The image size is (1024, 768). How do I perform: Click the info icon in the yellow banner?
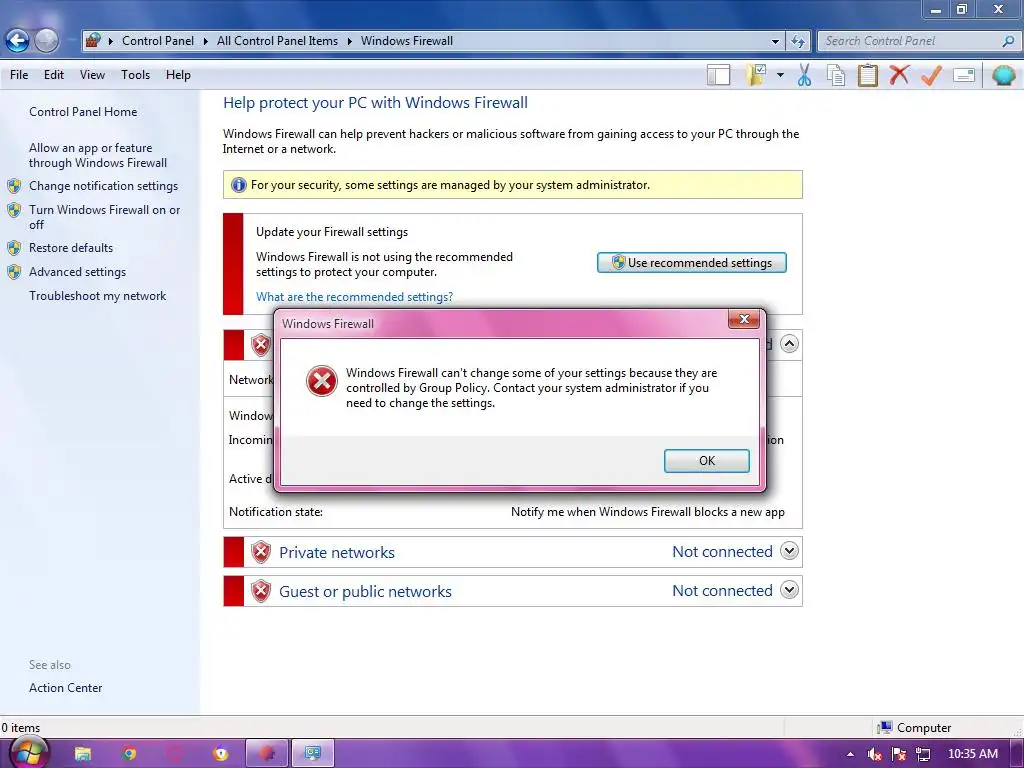[x=239, y=185]
